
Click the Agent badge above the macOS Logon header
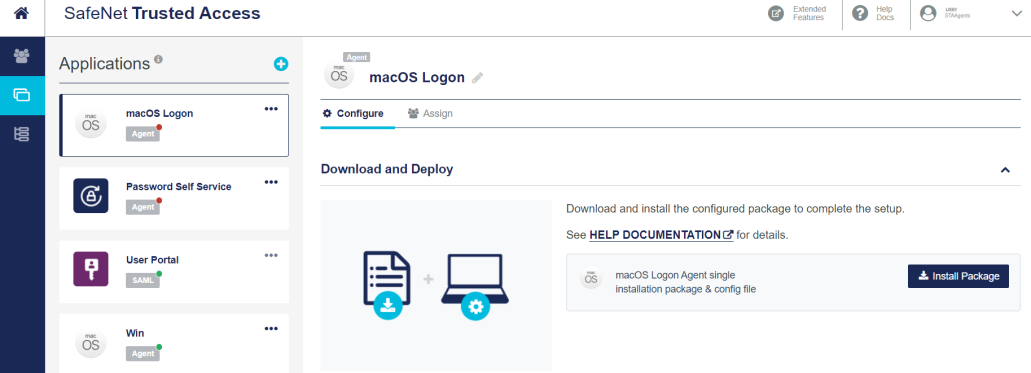357,57
